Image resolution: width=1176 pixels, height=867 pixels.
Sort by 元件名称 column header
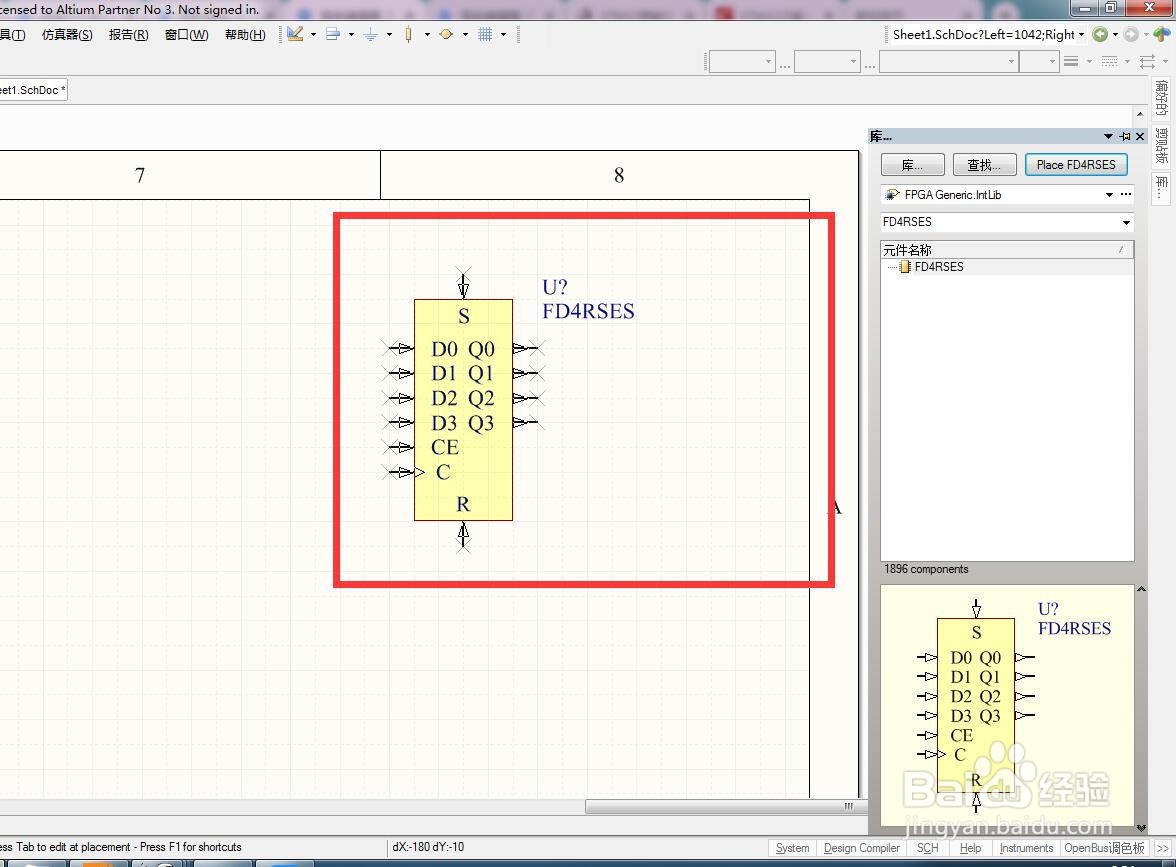pyautogui.click(x=1007, y=250)
